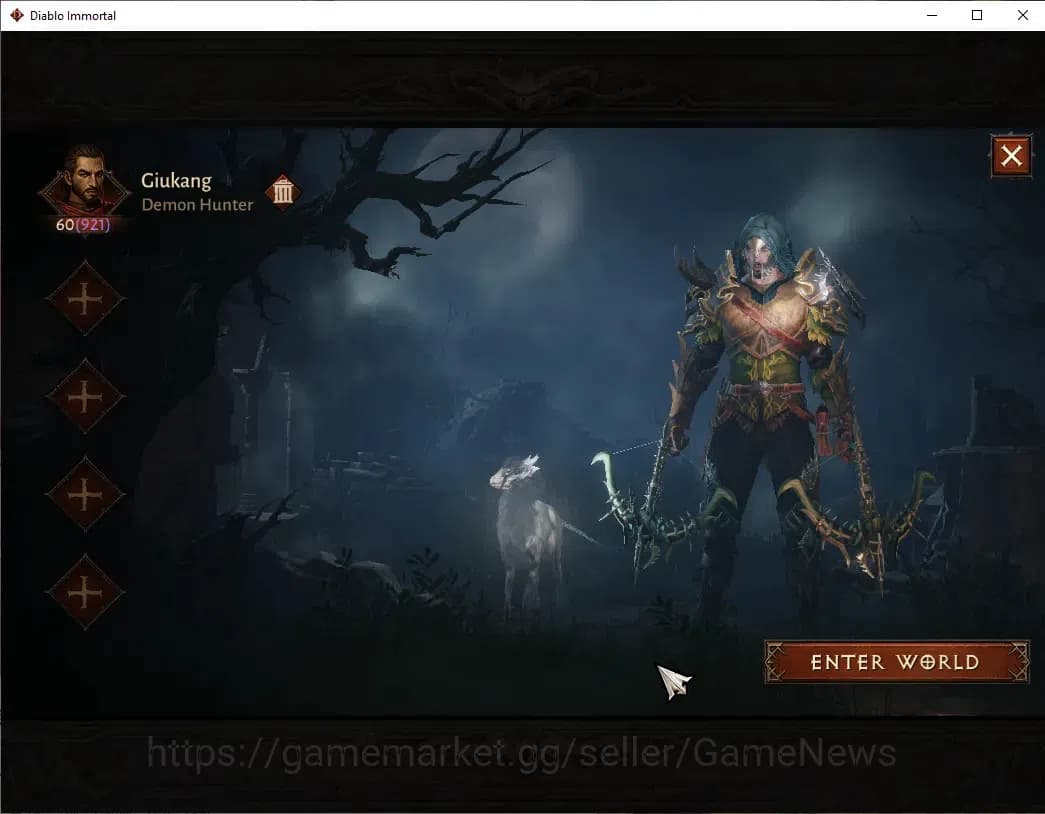Open the archive pillar icon beside Giukang

tap(283, 193)
